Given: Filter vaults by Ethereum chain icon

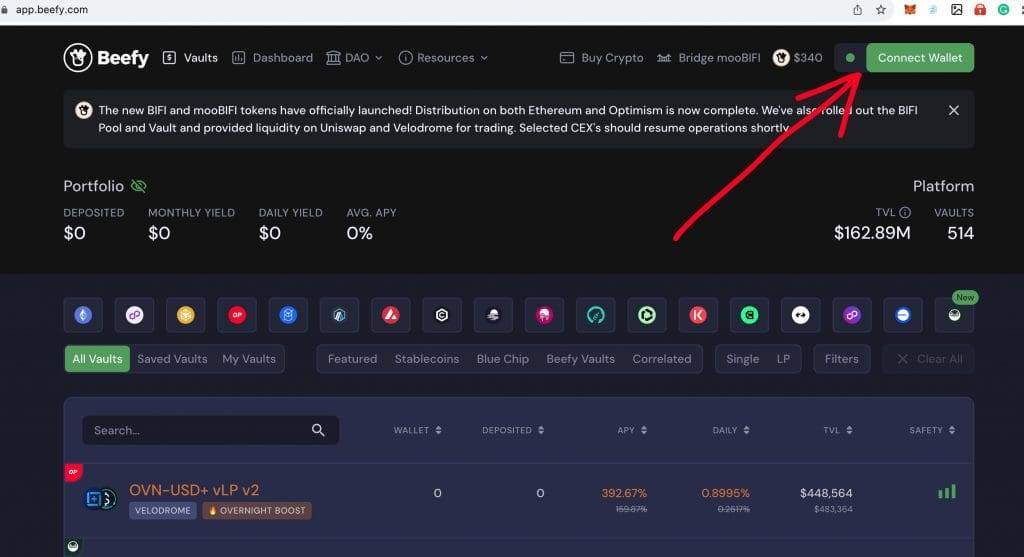Looking at the screenshot, I should (x=83, y=315).
